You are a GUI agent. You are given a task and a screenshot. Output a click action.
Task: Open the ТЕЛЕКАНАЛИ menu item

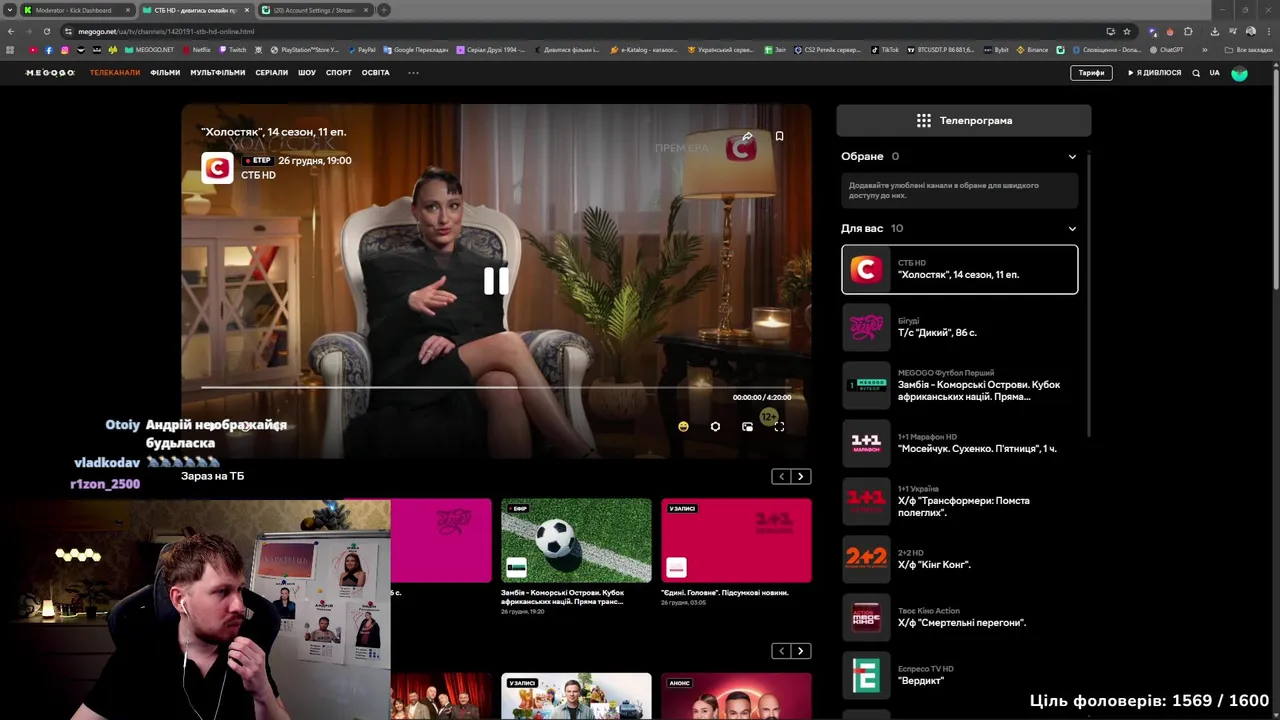(115, 73)
